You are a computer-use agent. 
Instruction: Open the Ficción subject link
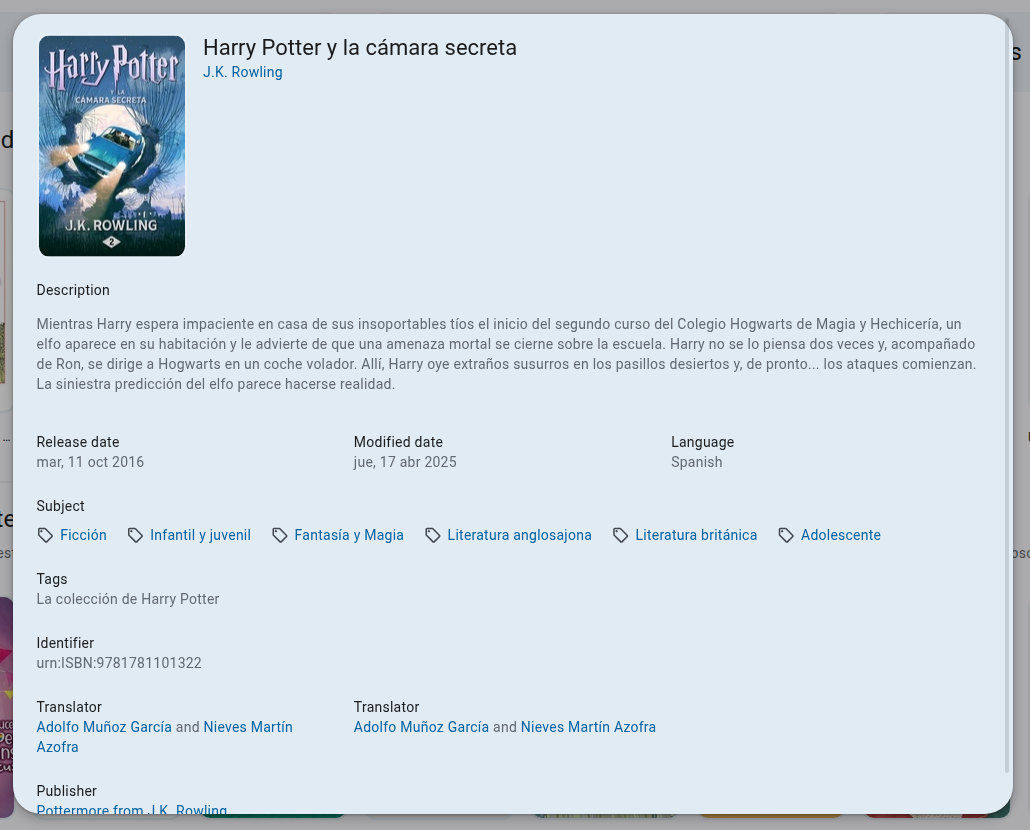83,535
